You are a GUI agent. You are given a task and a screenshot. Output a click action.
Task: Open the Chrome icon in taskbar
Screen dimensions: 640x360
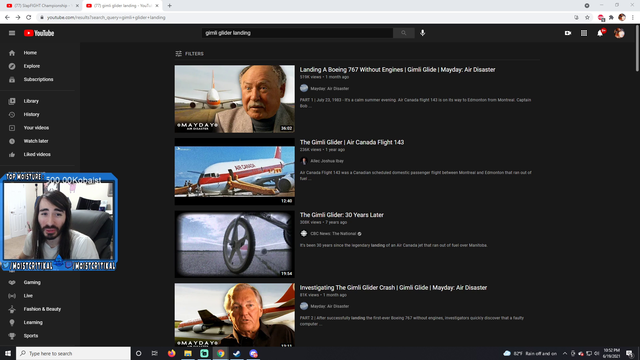coord(220,353)
